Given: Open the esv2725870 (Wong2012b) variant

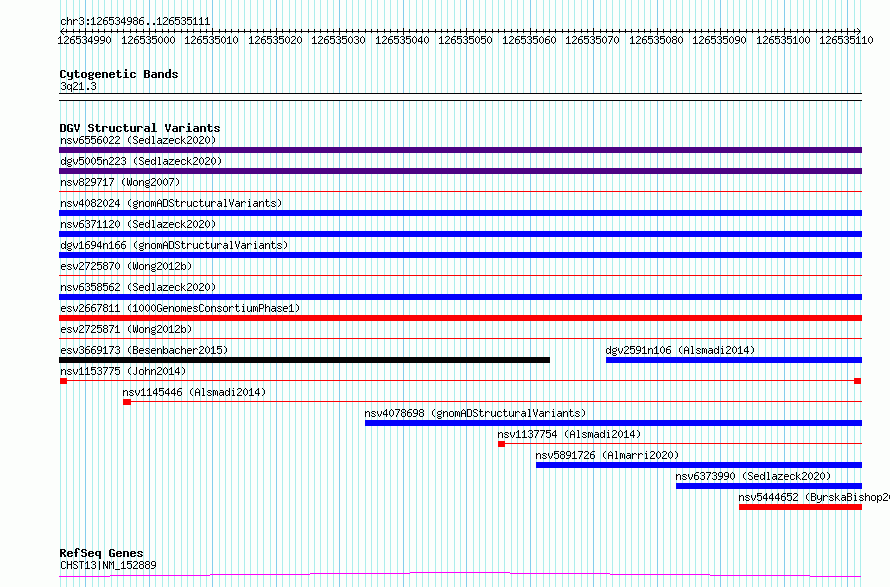Looking at the screenshot, I should point(126,266).
